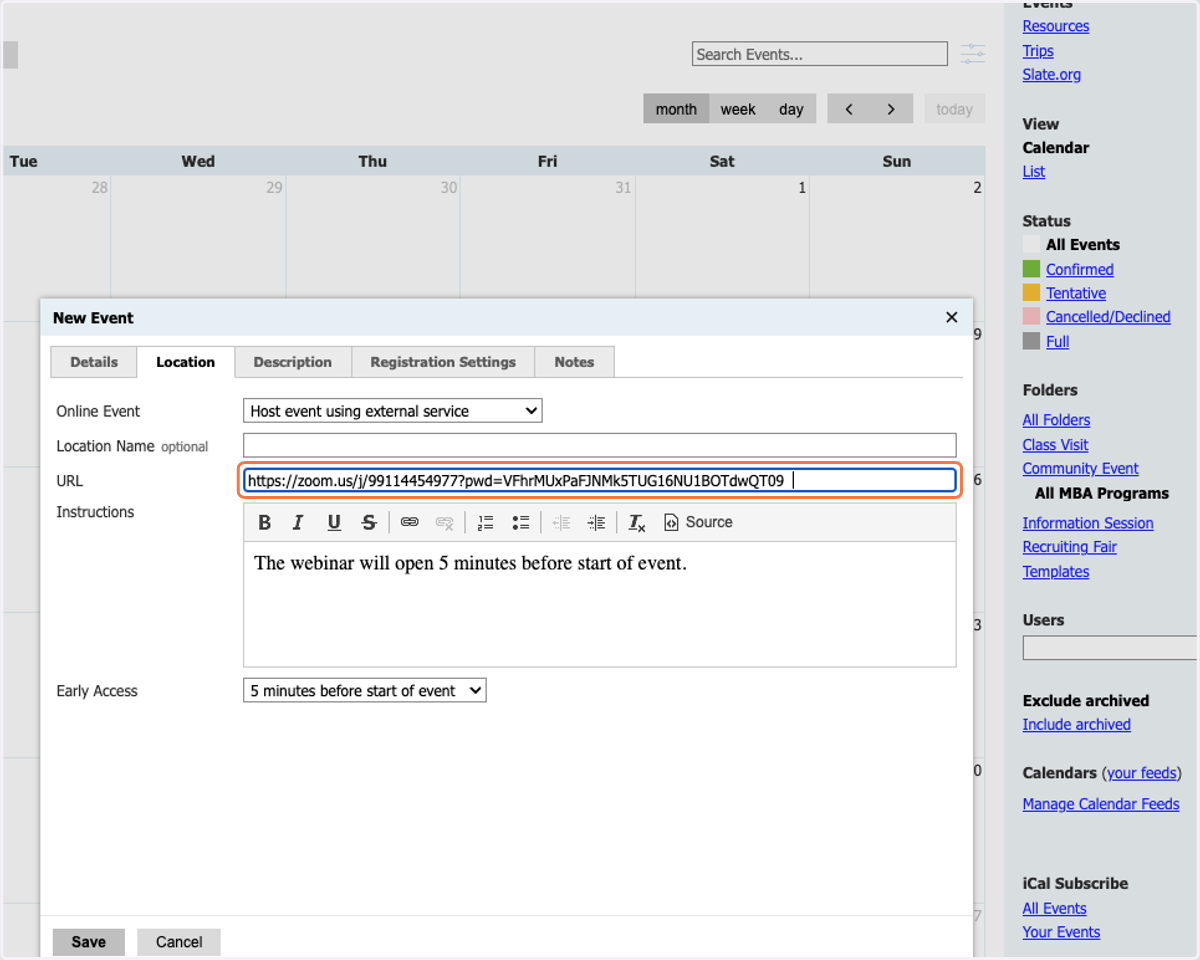Increase indent in Instructions editor

point(597,522)
